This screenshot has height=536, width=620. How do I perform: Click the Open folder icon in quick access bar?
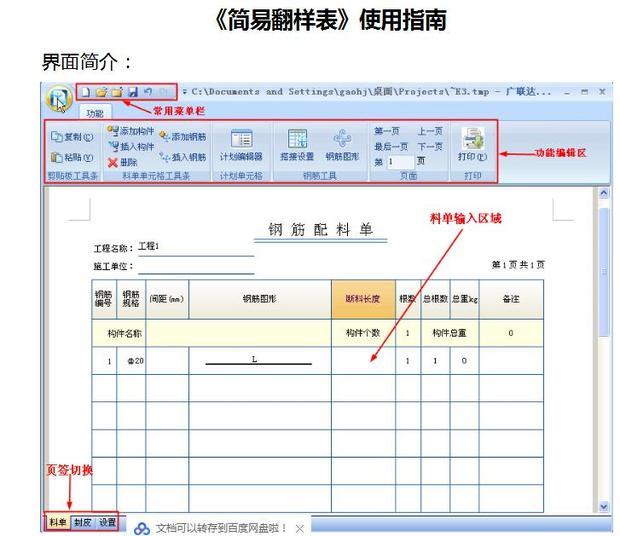(x=101, y=92)
